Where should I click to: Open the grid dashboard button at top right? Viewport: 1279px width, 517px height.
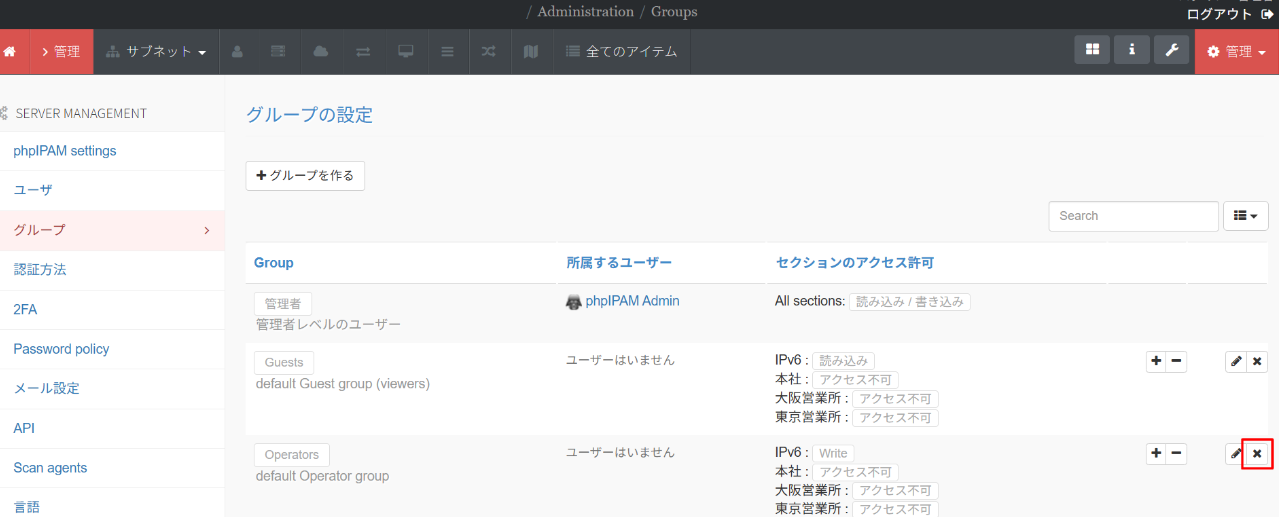point(1092,50)
